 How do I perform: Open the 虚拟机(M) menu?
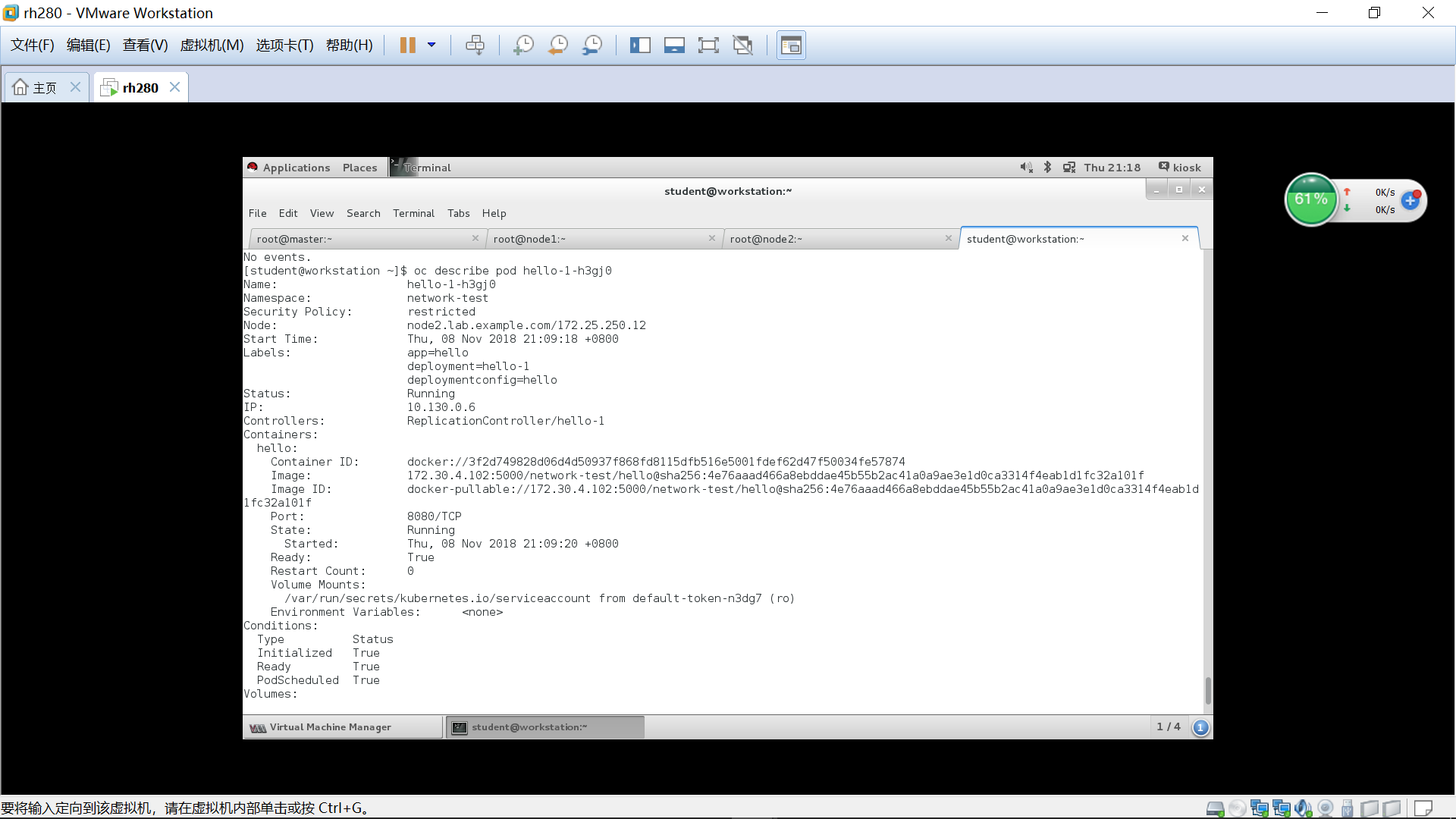point(212,45)
